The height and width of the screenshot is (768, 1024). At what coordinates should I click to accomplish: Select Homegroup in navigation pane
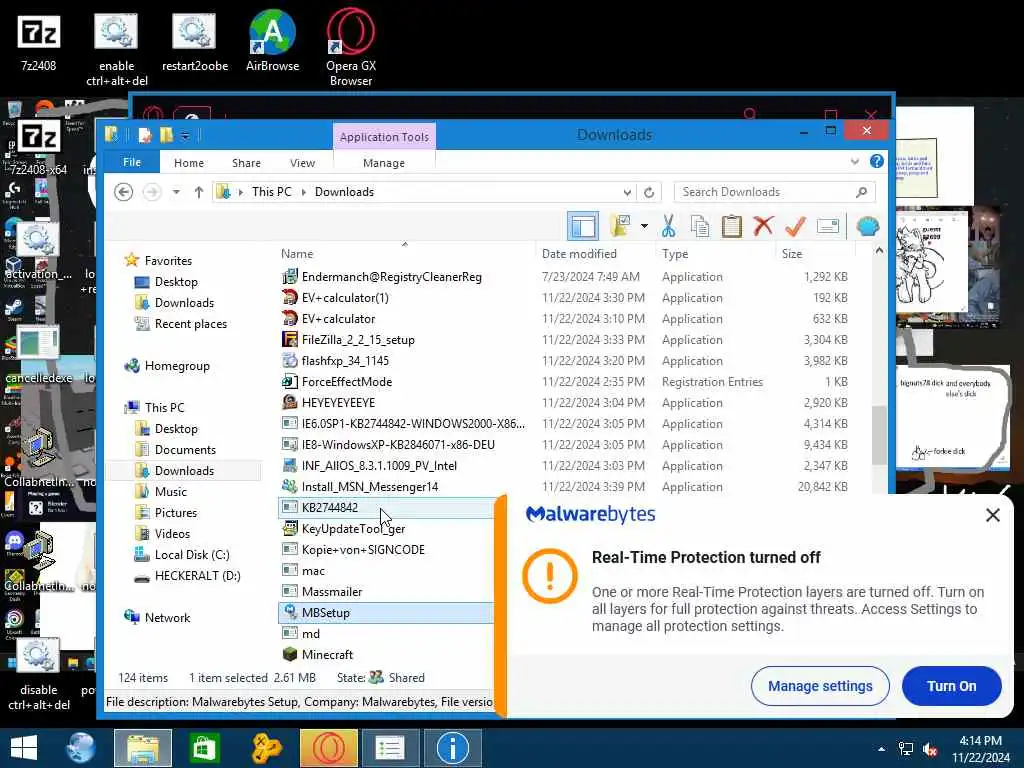[177, 366]
